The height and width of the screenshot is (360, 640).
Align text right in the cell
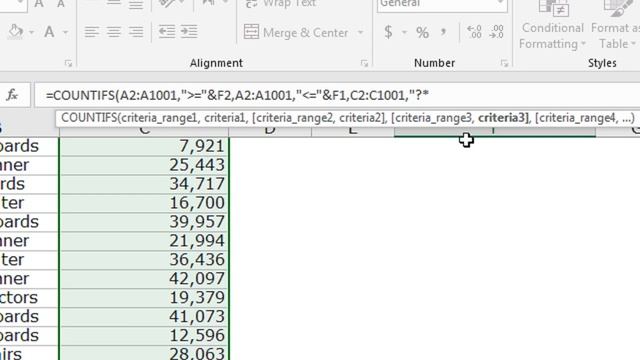click(x=136, y=32)
